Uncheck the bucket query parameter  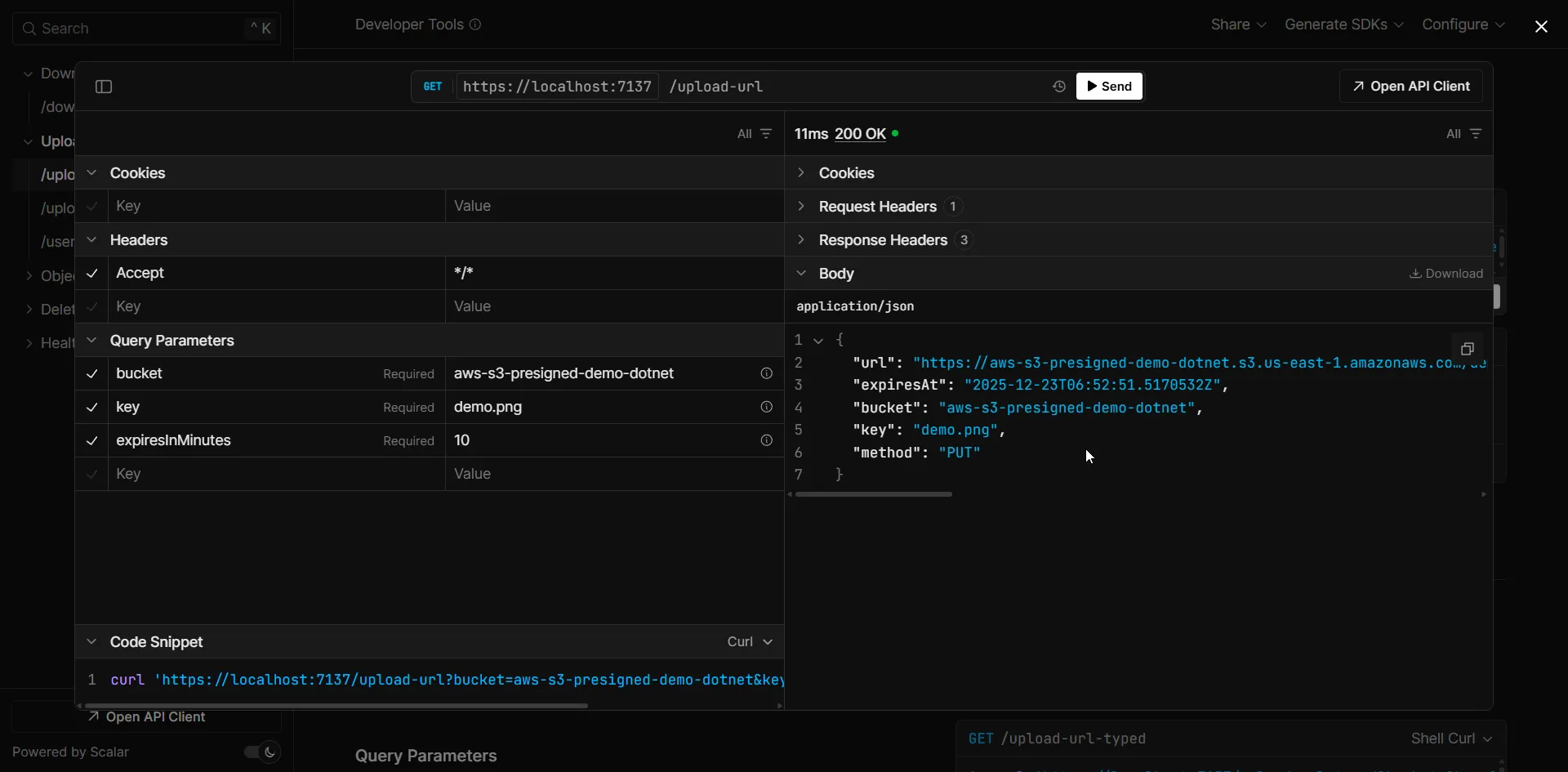[x=91, y=374]
